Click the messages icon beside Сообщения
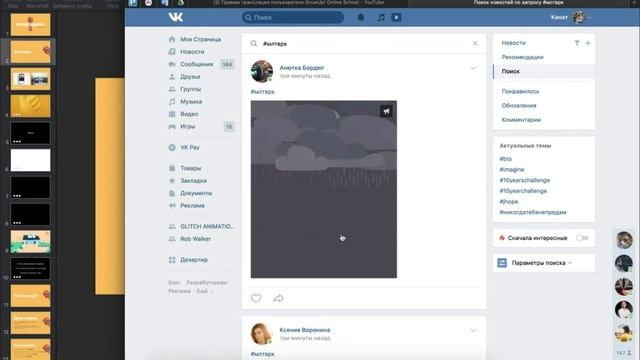The width and height of the screenshot is (640, 360). point(172,64)
